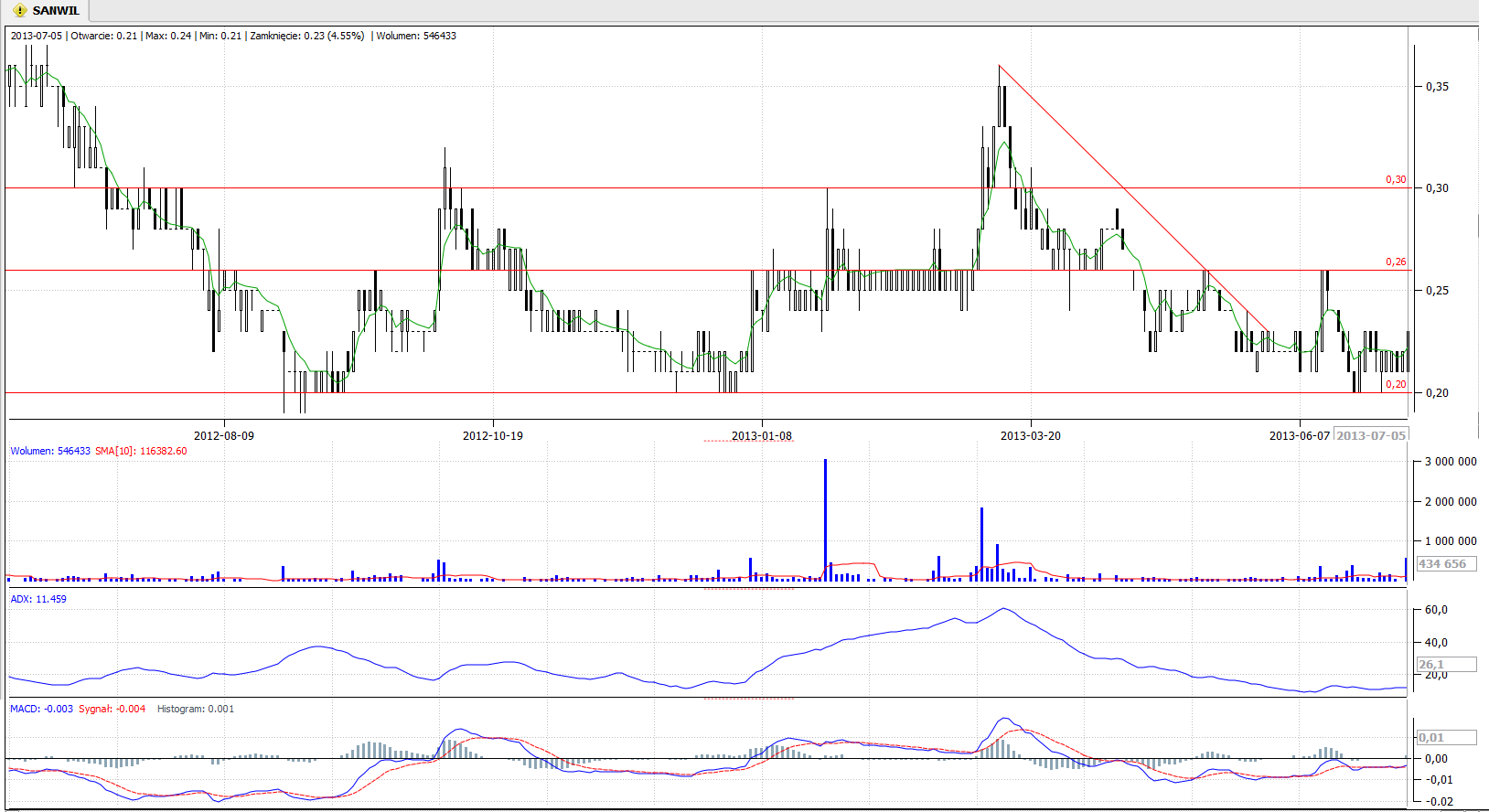Click the Sygnał: -0.004 label
Image resolution: width=1489 pixels, height=812 pixels.
[112, 709]
